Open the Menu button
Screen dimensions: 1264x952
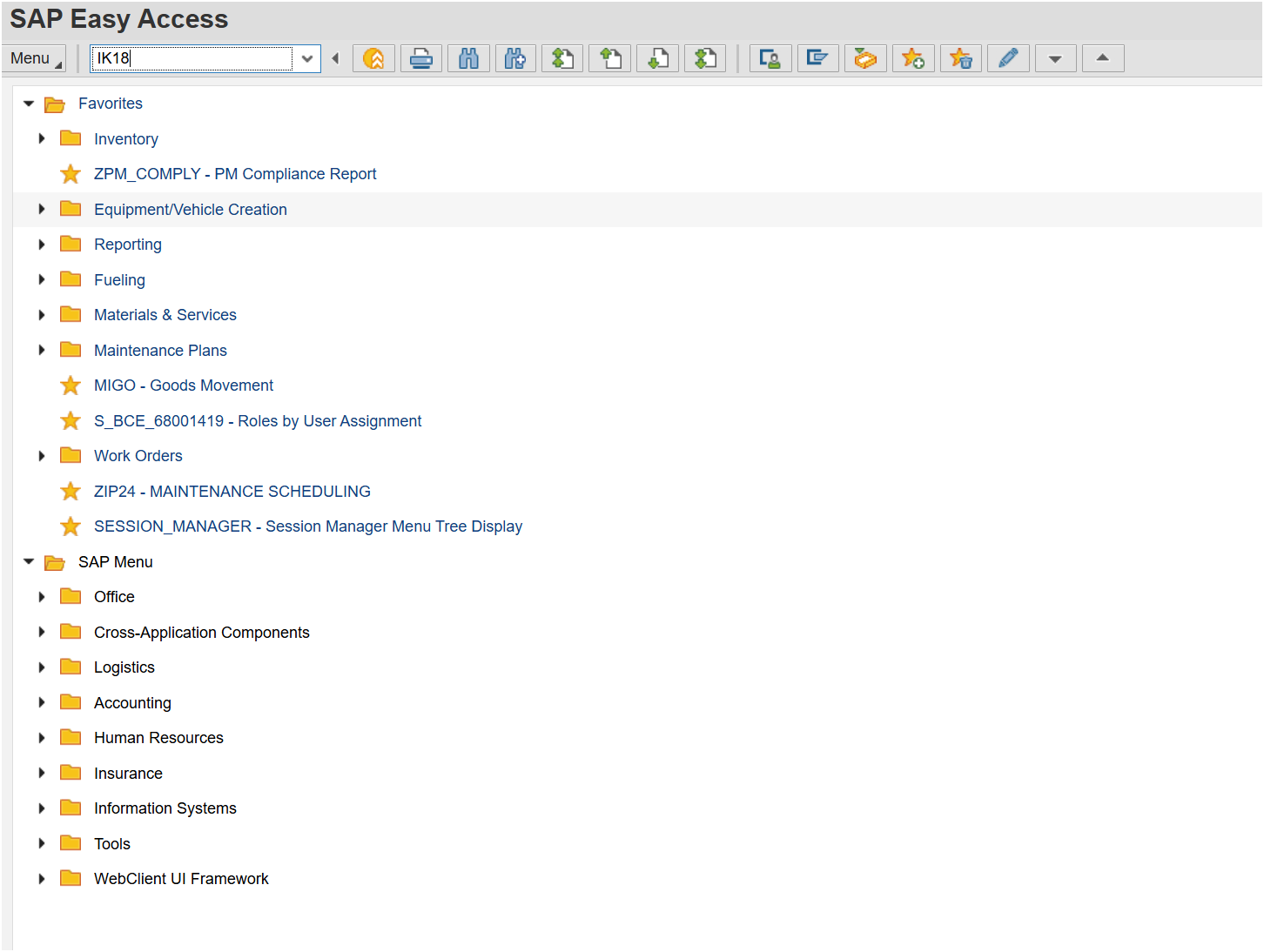(x=34, y=58)
